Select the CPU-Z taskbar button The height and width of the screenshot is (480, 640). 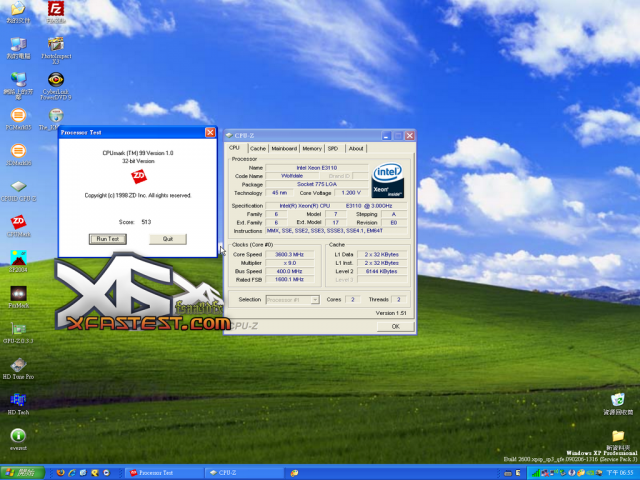pos(244,473)
